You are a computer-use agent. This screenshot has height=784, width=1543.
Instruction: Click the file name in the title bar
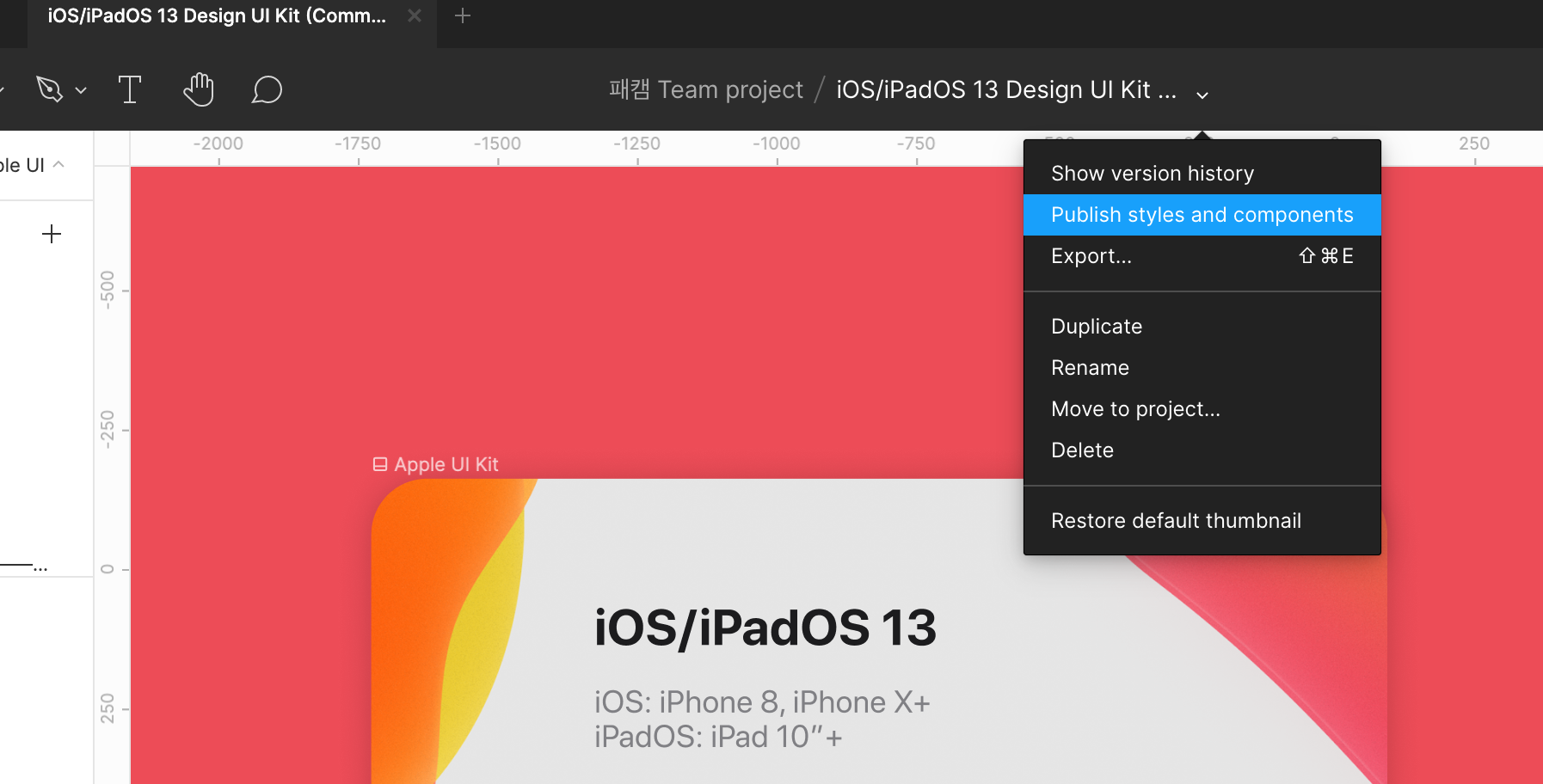pyautogui.click(x=1006, y=89)
